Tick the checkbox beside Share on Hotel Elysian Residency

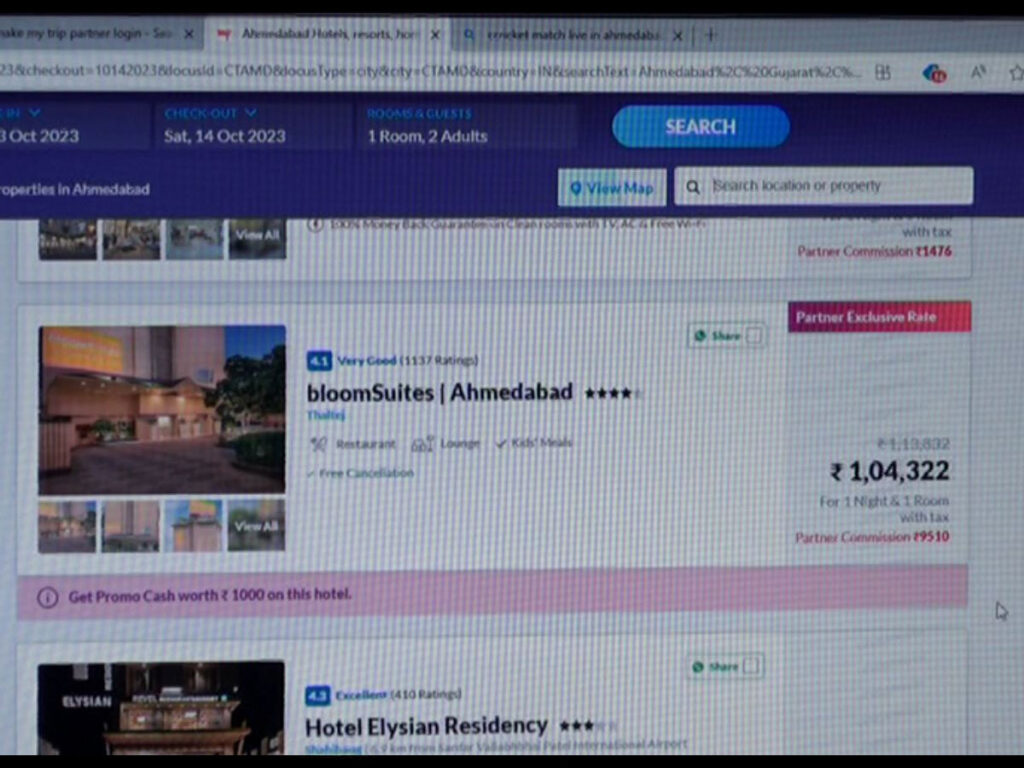pos(752,666)
